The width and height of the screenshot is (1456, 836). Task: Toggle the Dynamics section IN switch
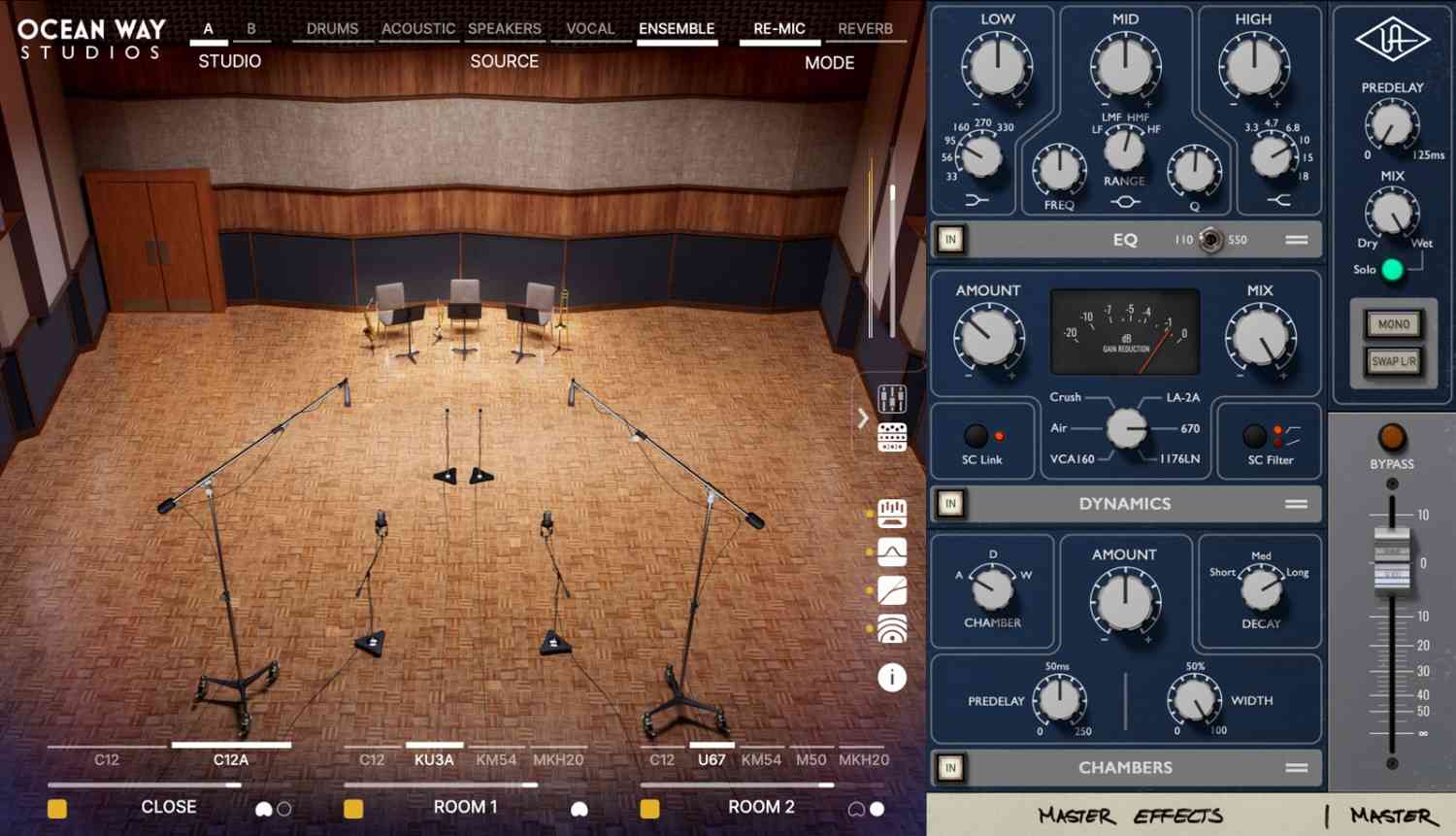(949, 503)
